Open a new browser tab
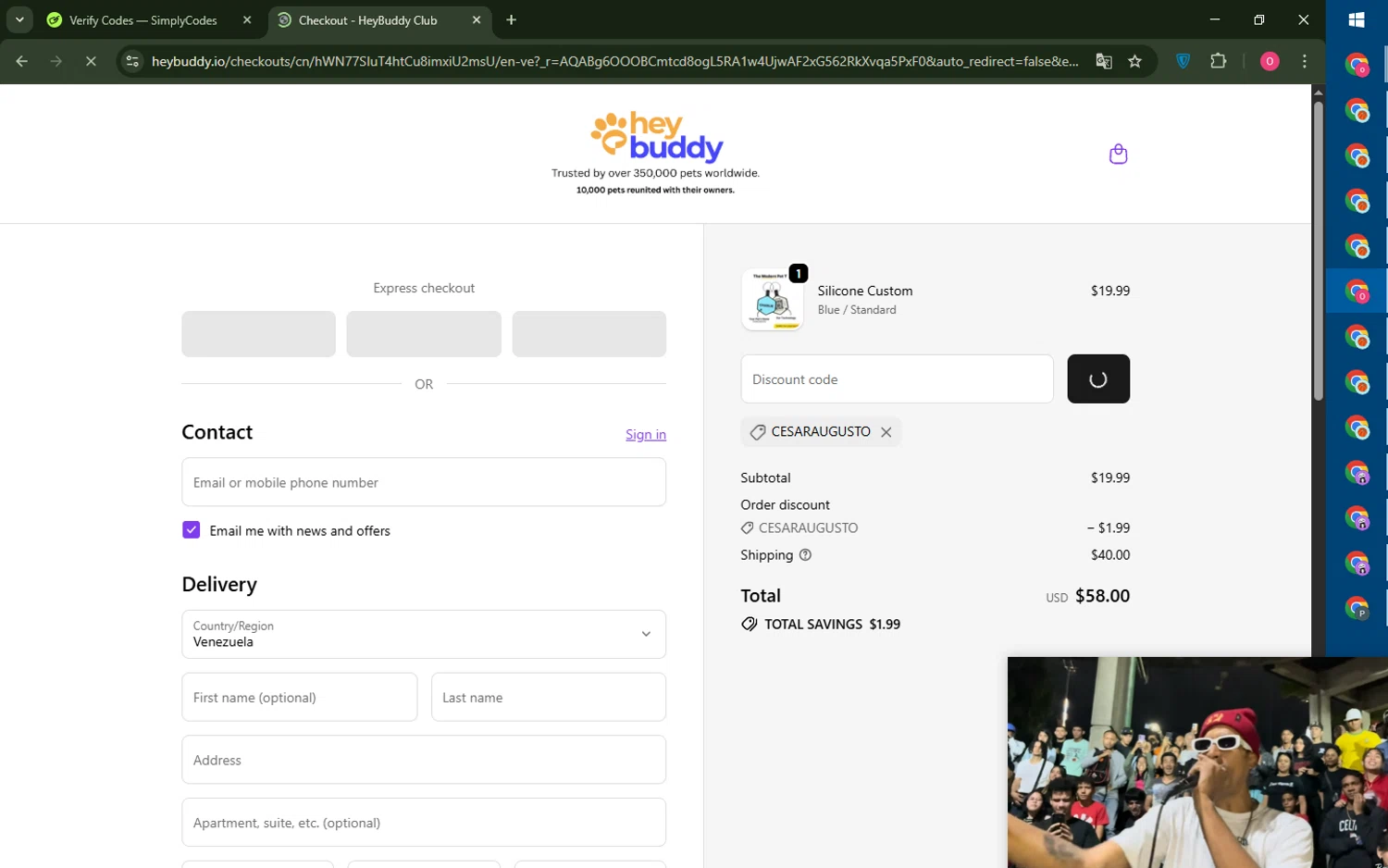The width and height of the screenshot is (1388, 868). pos(511,20)
